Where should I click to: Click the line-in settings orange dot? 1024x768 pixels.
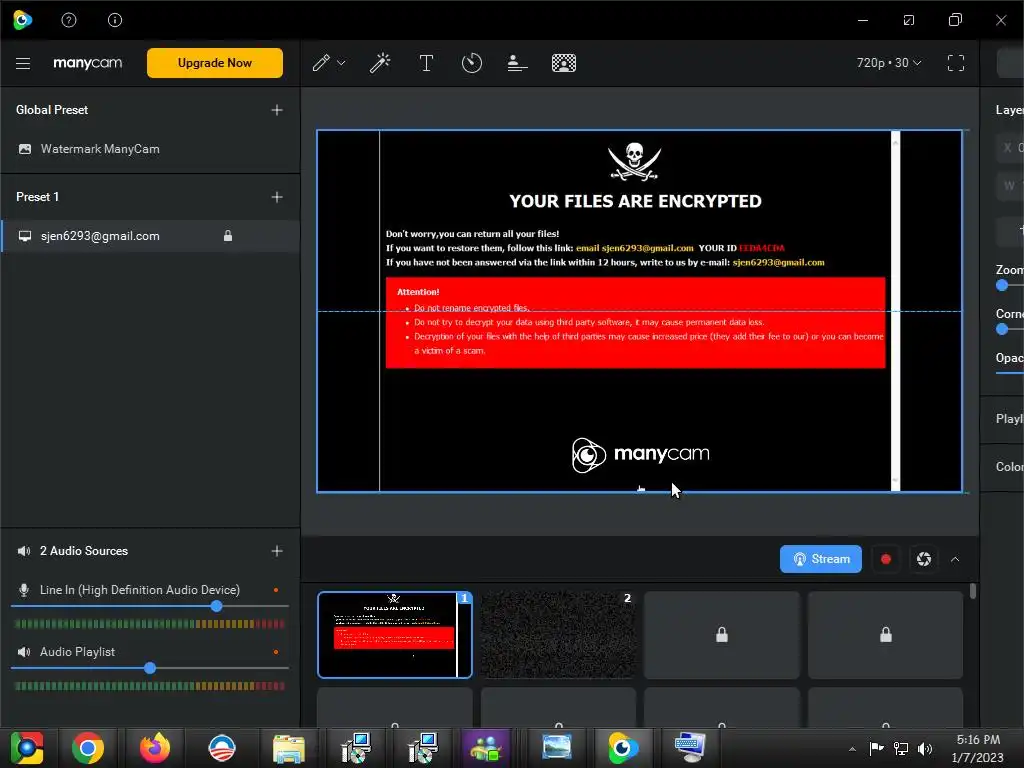click(x=276, y=590)
